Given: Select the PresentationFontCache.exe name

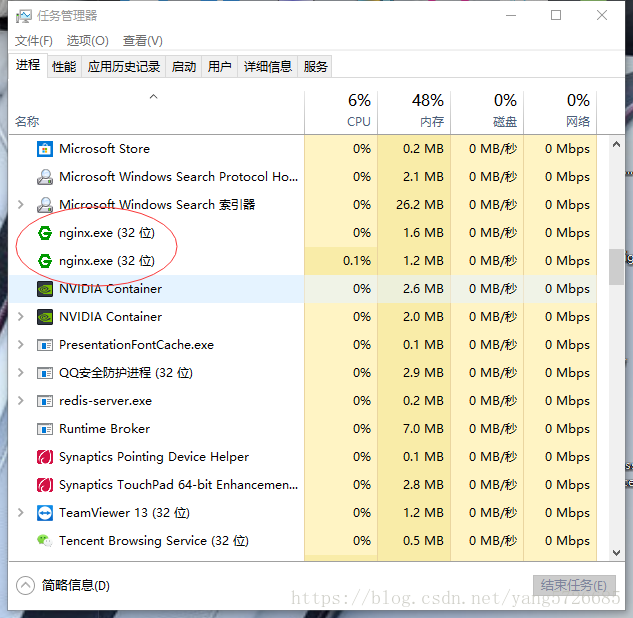Looking at the screenshot, I should coord(136,345).
